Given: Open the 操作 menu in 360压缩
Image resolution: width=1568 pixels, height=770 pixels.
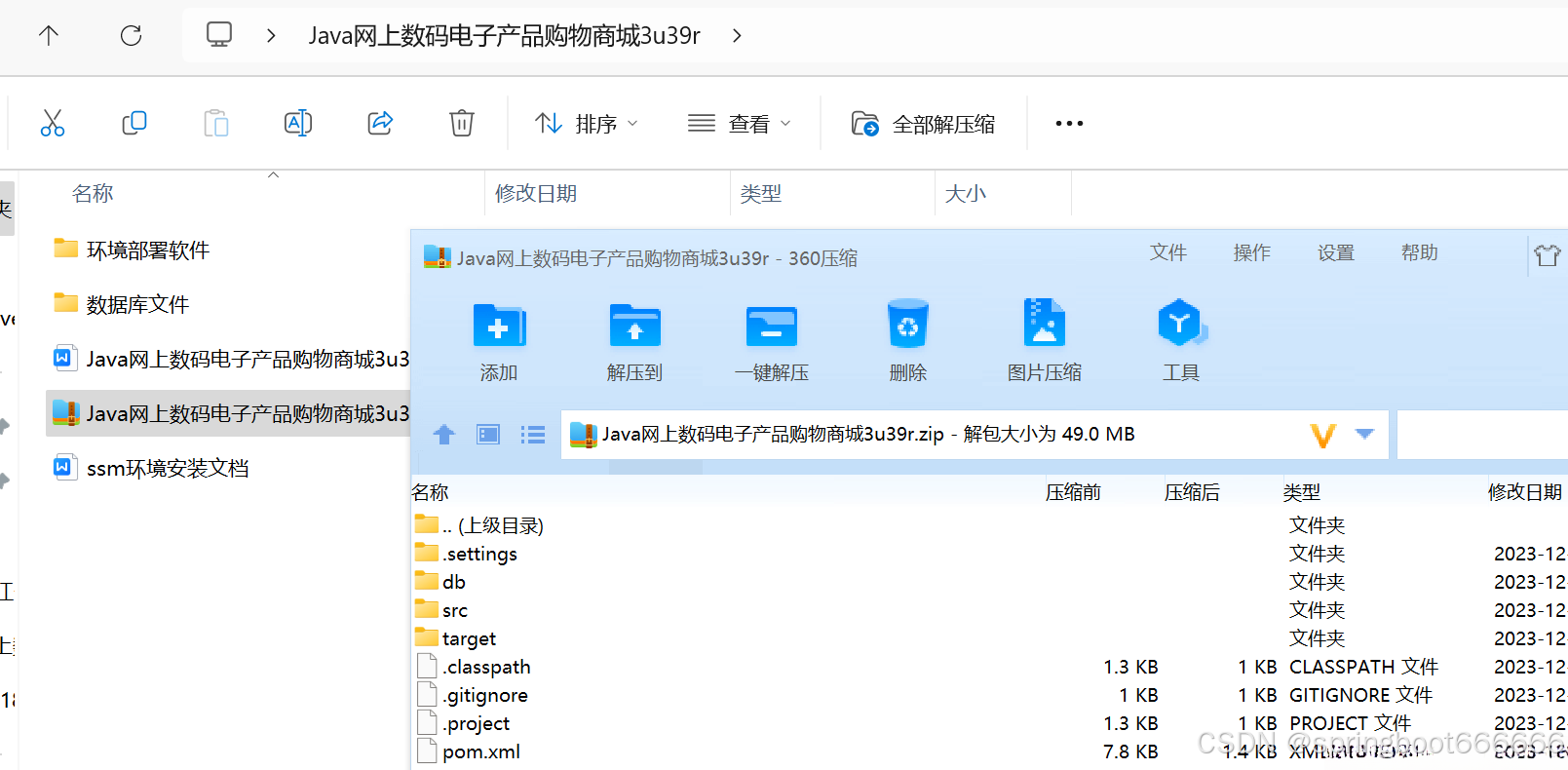Looking at the screenshot, I should click(1252, 252).
